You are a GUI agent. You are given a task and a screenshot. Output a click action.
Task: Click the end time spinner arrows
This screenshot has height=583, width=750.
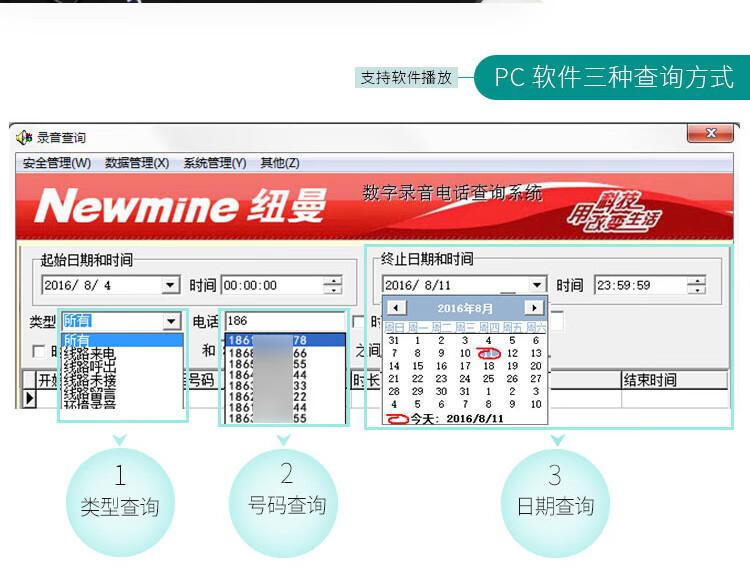click(x=696, y=286)
